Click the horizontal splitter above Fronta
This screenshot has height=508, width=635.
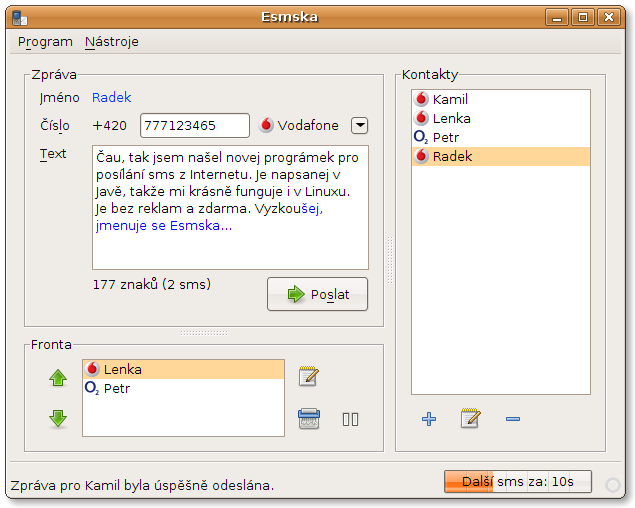[x=204, y=333]
